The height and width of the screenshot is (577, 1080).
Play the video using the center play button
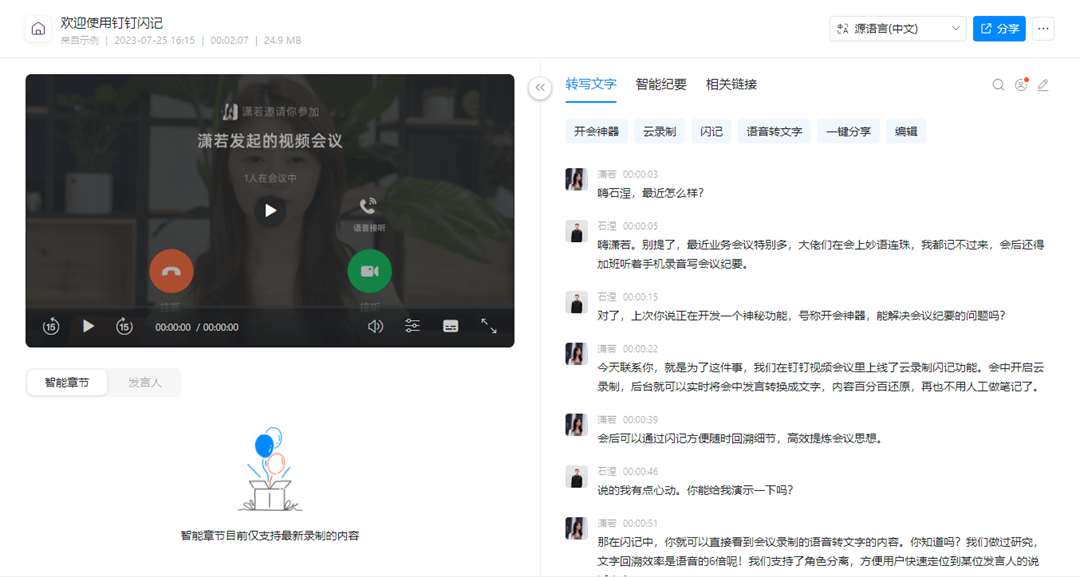tap(270, 211)
